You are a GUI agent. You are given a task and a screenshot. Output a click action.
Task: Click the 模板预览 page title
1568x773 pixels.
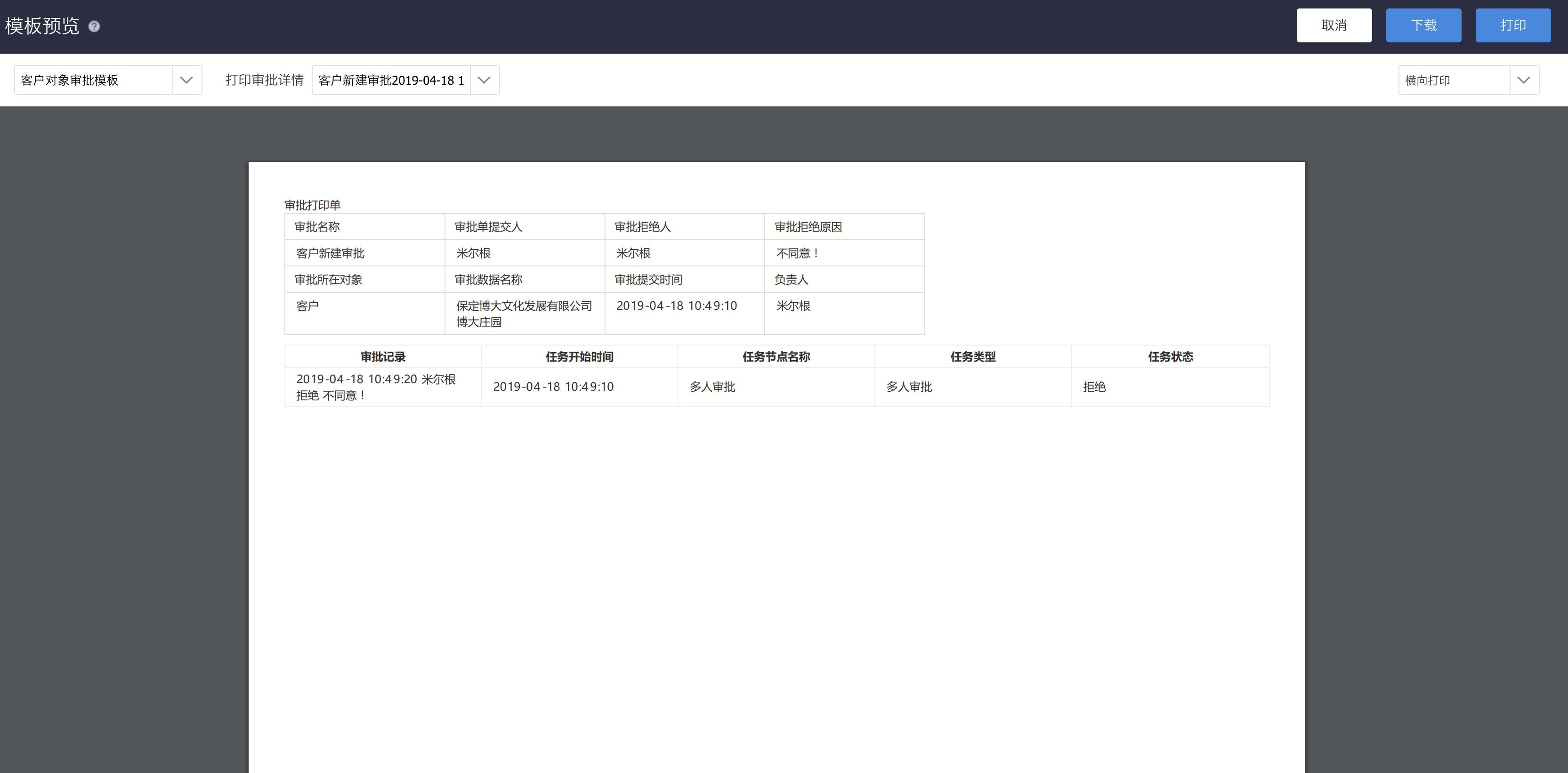42,26
